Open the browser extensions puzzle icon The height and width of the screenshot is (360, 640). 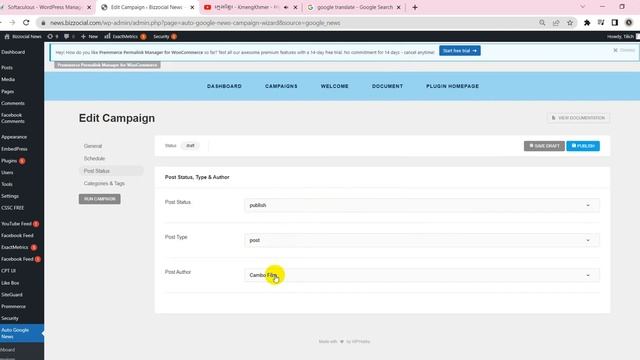(587, 23)
